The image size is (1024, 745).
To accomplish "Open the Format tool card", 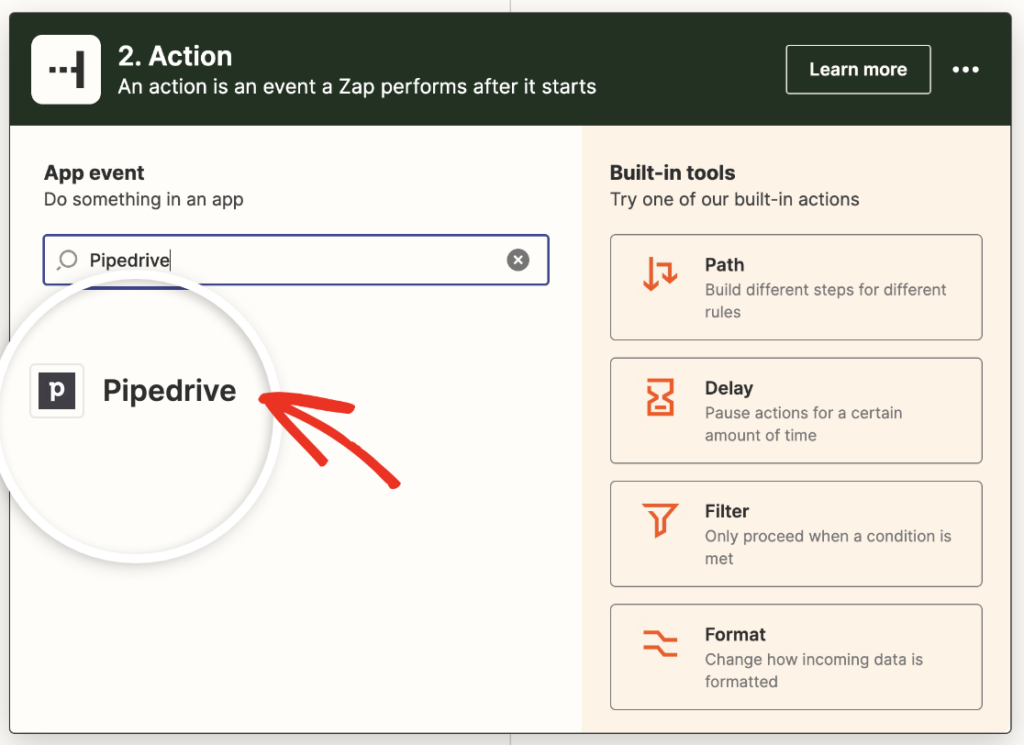I will tap(796, 656).
